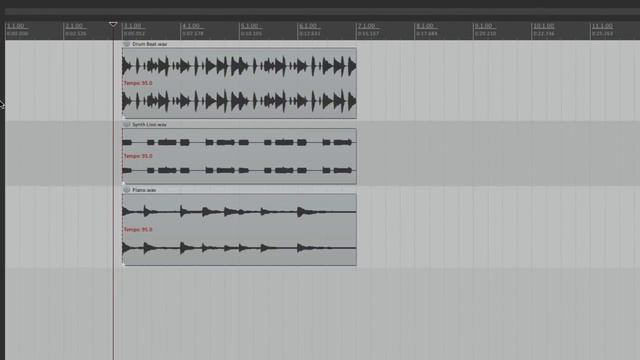Click the Piano.wav clip icon
The height and width of the screenshot is (360, 640).
click(x=126, y=190)
